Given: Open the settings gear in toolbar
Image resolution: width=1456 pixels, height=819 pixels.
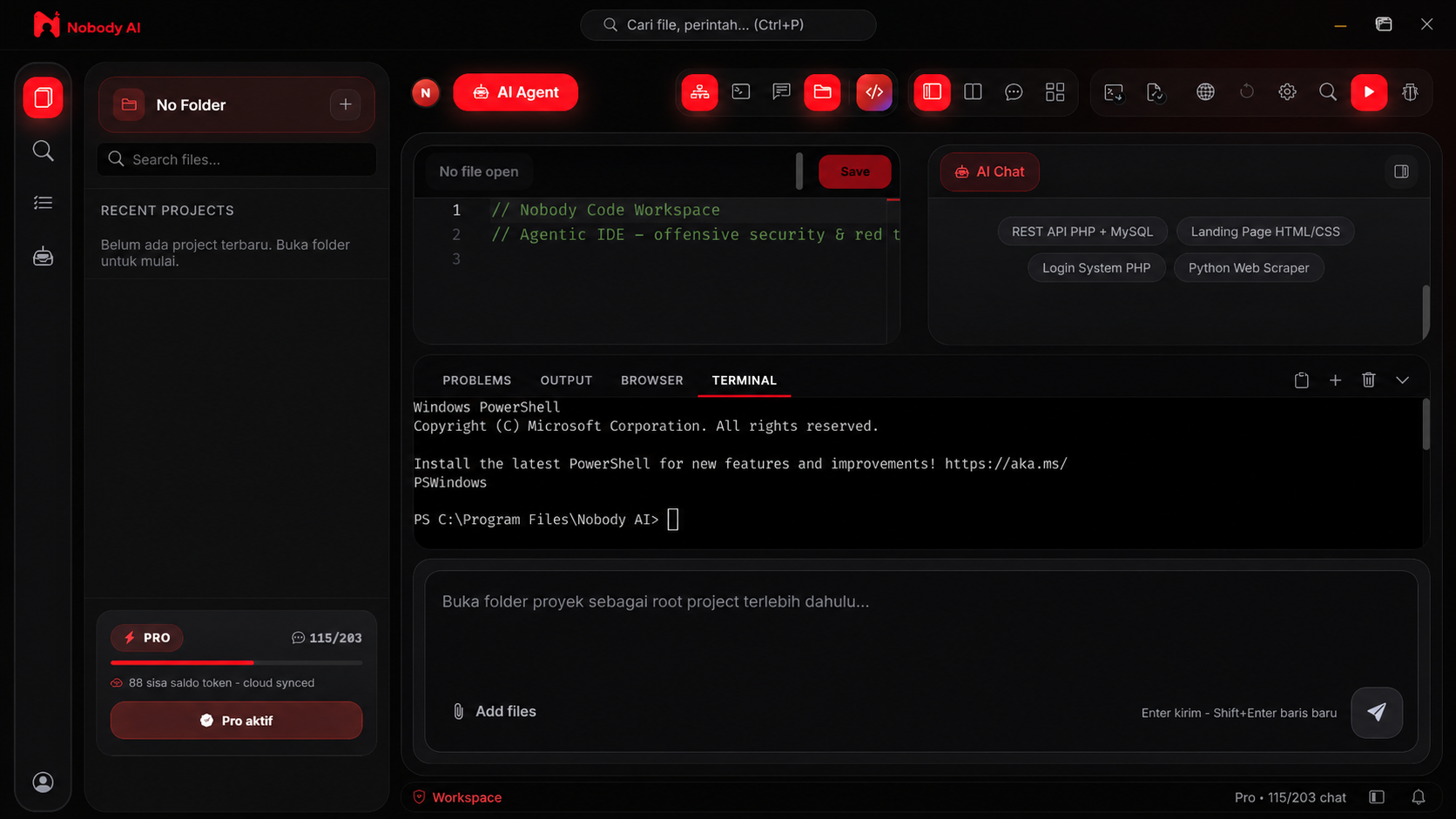Looking at the screenshot, I should click(1287, 92).
